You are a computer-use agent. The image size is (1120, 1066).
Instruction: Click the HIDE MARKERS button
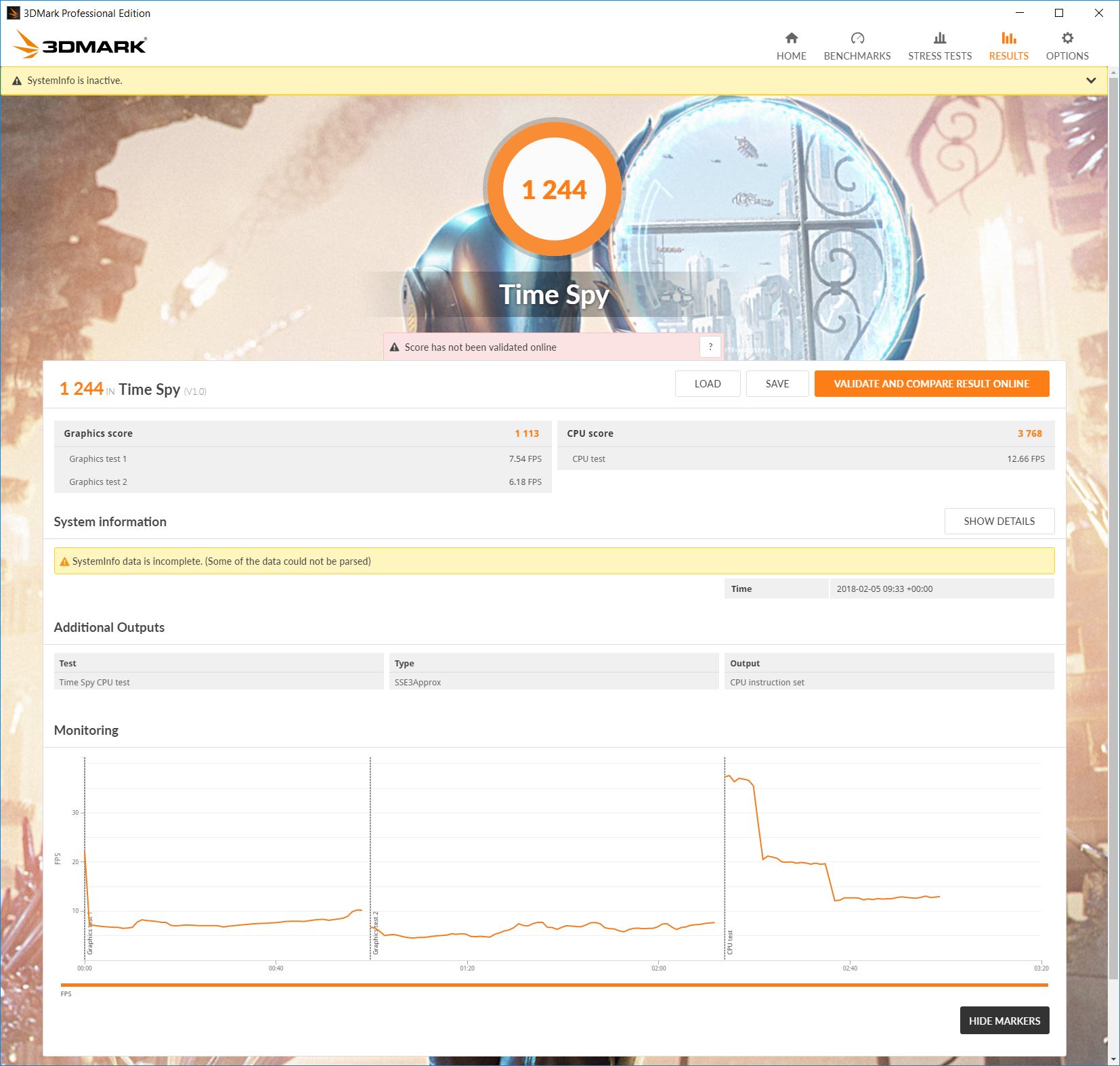pyautogui.click(x=1005, y=1021)
